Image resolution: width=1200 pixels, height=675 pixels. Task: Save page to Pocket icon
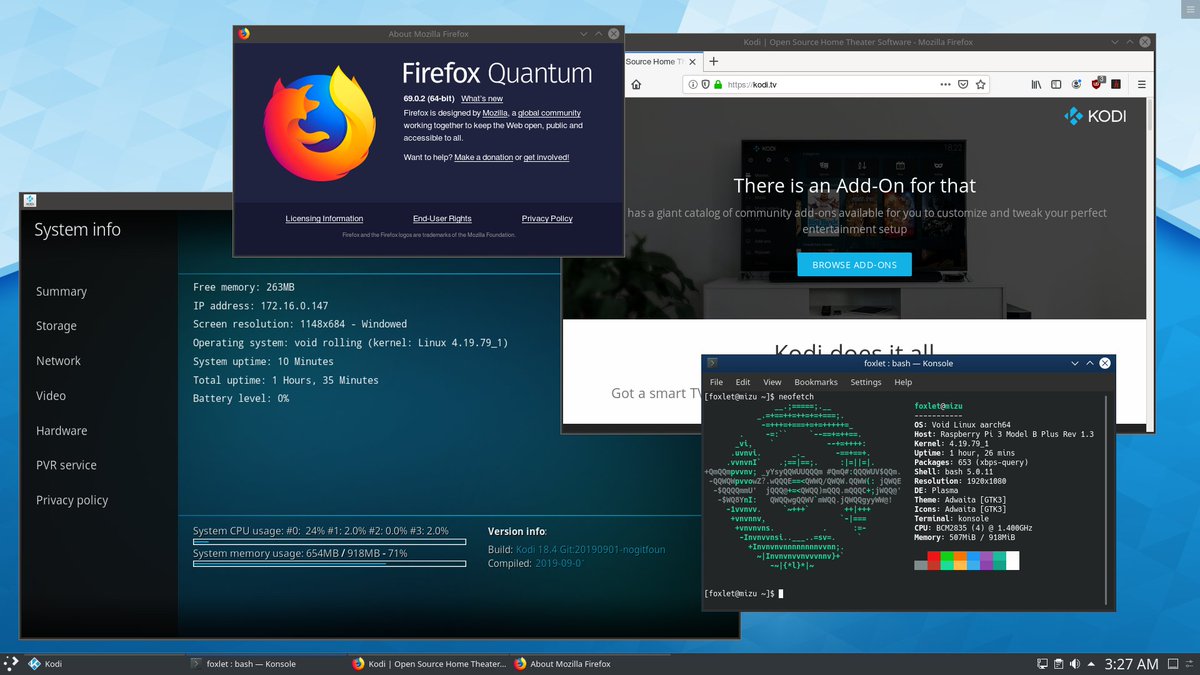[963, 85]
